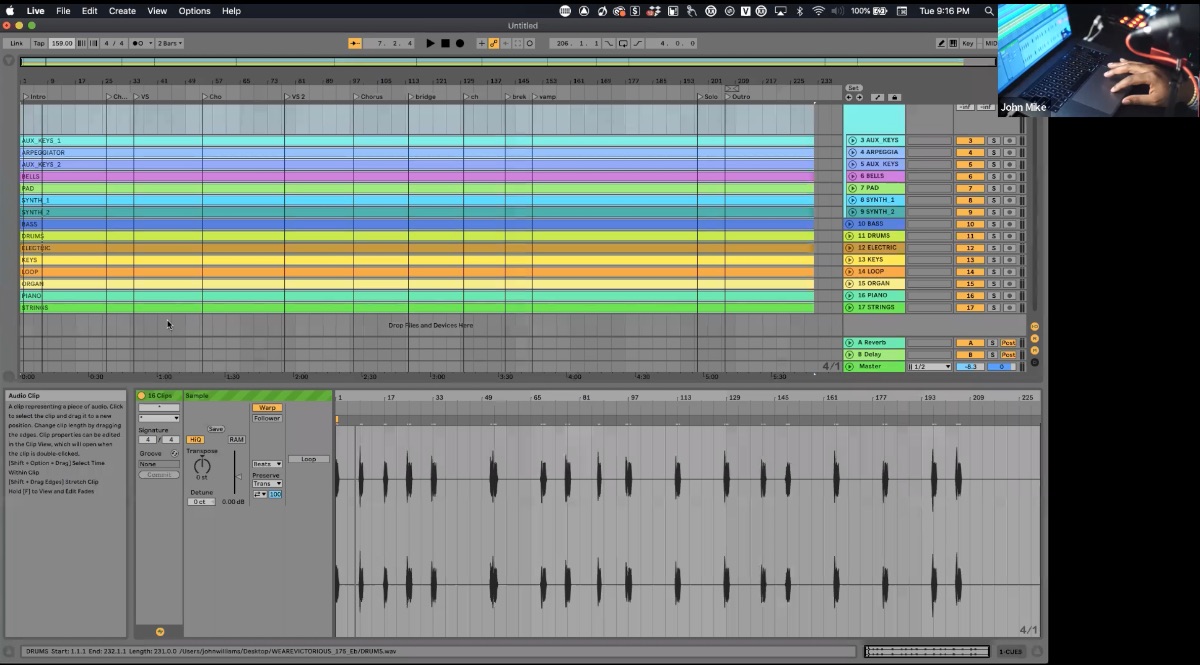Enter Key Map mode
The width and height of the screenshot is (1200, 665).
(x=967, y=43)
